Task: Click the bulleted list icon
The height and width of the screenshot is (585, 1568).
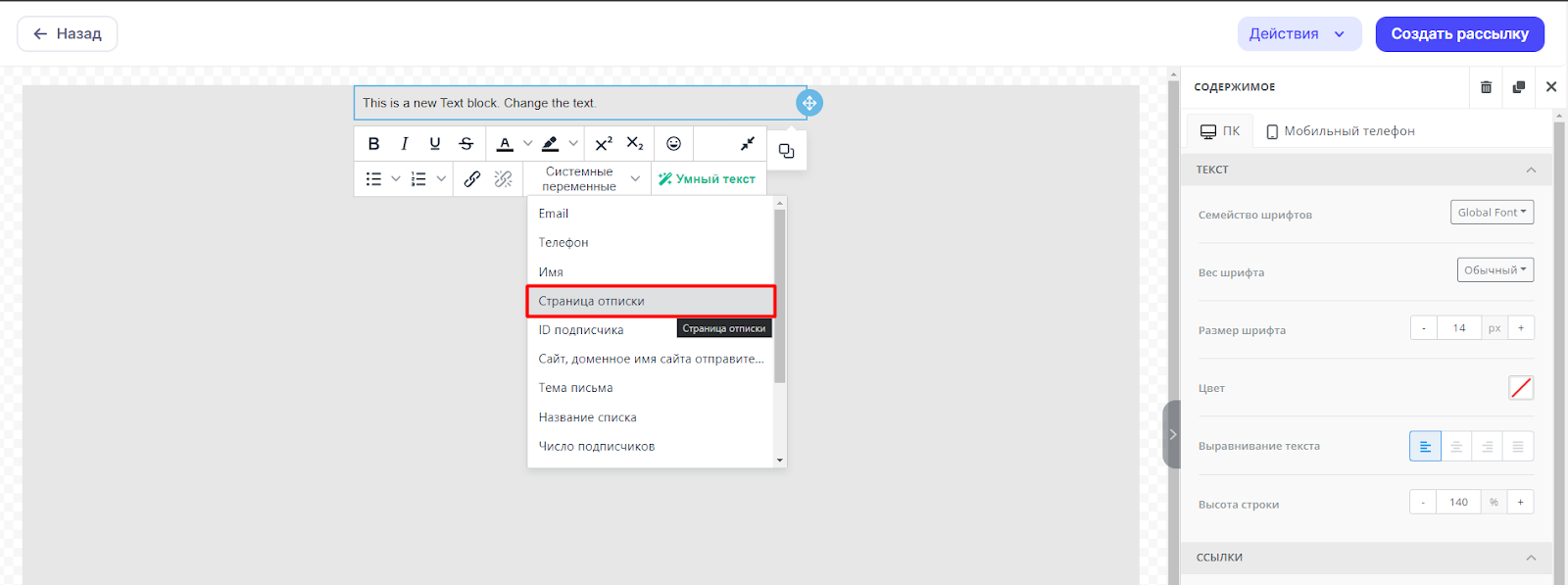Action: tap(373, 179)
